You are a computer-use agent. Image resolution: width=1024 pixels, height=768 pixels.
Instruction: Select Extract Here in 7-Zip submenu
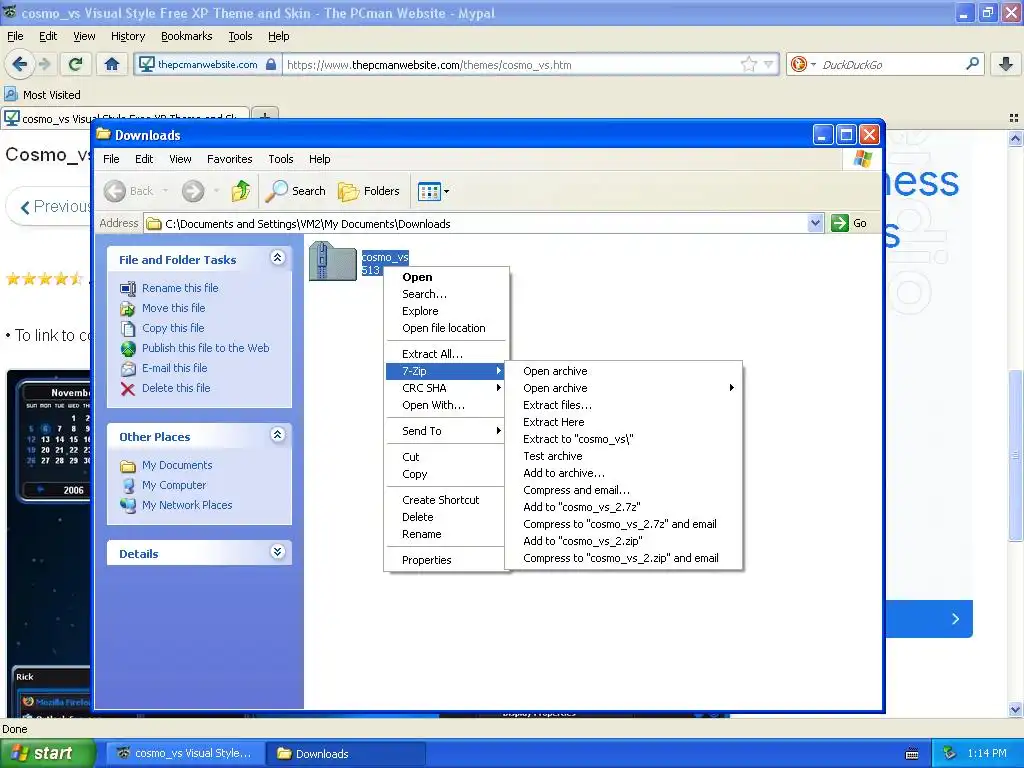point(624,422)
